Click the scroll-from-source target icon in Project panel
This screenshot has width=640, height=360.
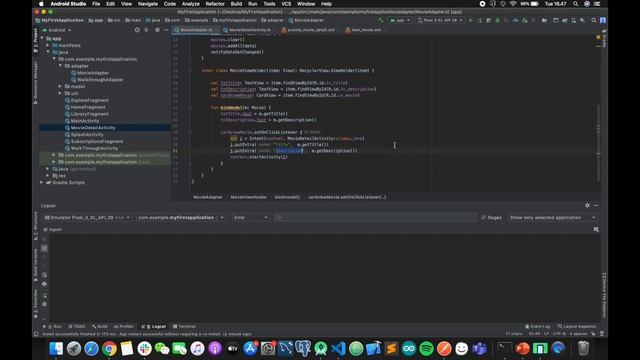point(137,30)
